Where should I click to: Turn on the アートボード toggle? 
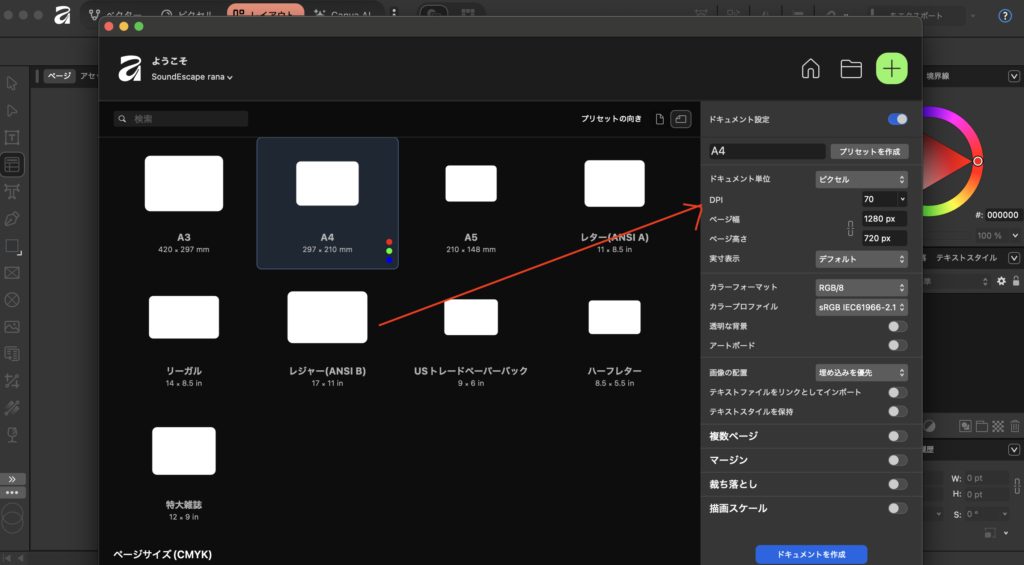coord(897,345)
